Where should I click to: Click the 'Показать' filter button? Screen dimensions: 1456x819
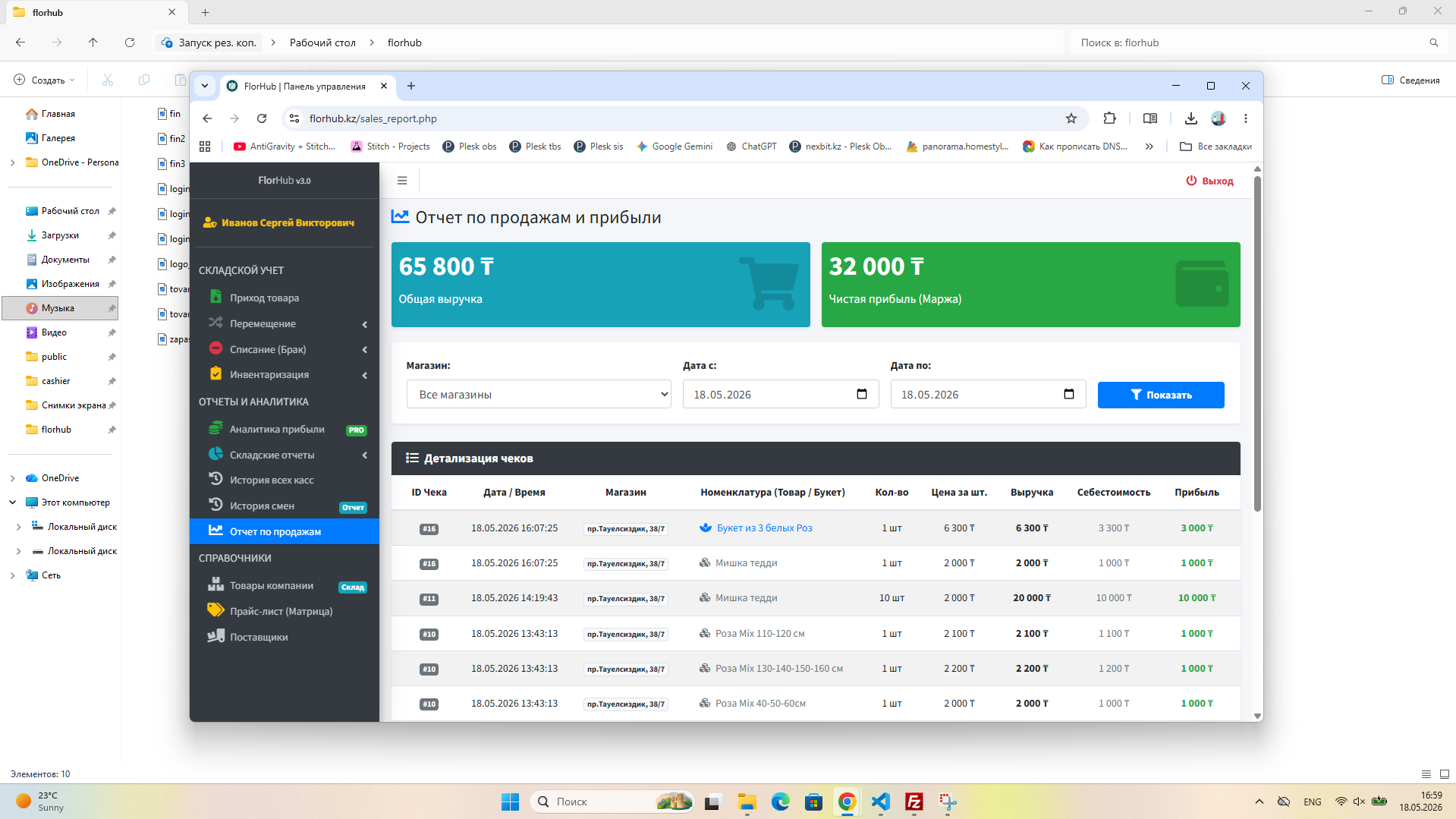(x=1160, y=395)
